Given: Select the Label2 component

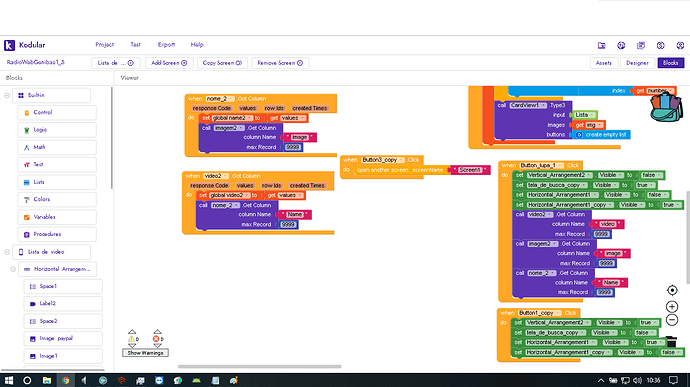Looking at the screenshot, I should tap(63, 304).
